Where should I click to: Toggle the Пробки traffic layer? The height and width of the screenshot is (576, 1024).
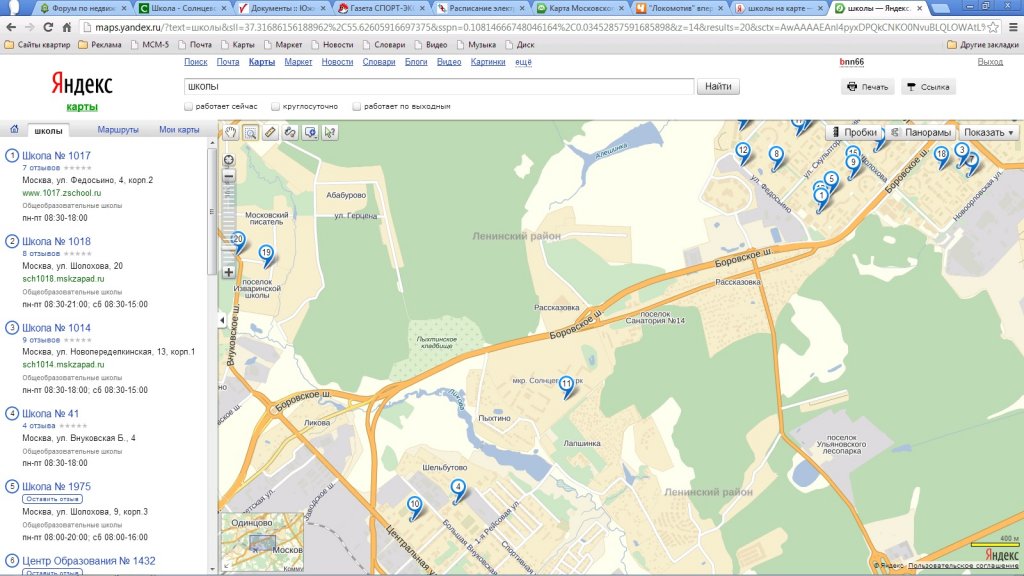(854, 133)
